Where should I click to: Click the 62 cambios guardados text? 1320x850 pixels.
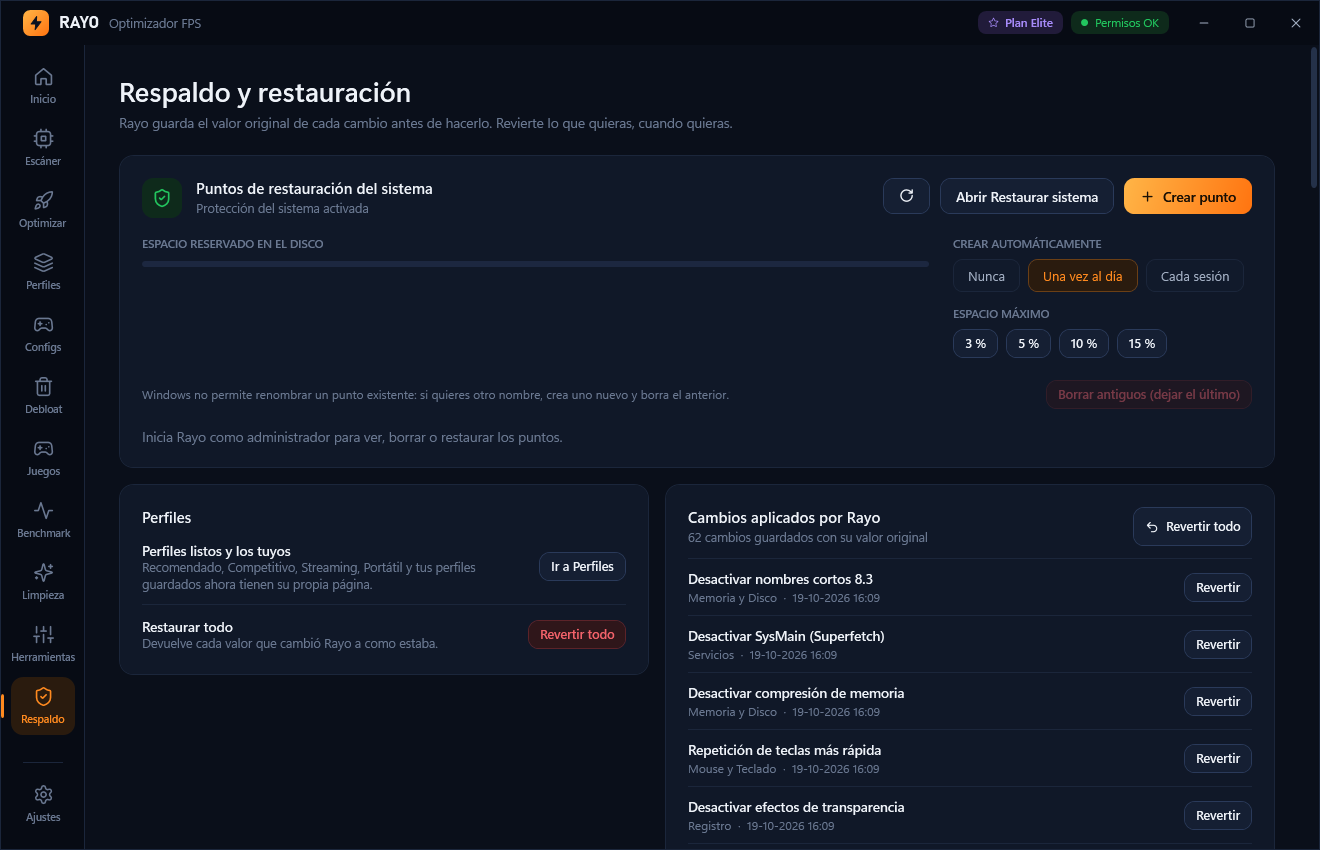(808, 537)
